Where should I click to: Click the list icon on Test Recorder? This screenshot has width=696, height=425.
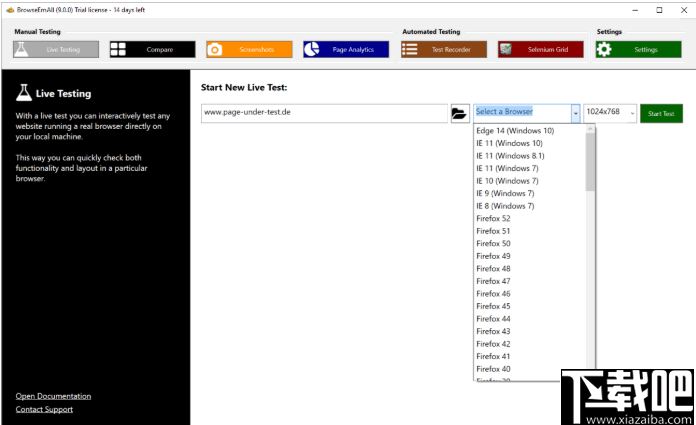pos(409,49)
